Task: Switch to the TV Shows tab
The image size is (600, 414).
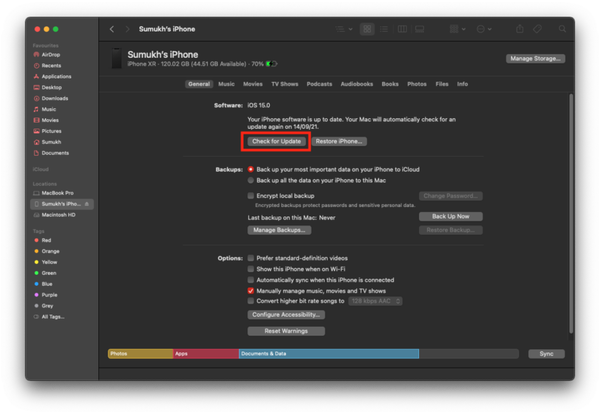Action: pyautogui.click(x=285, y=84)
